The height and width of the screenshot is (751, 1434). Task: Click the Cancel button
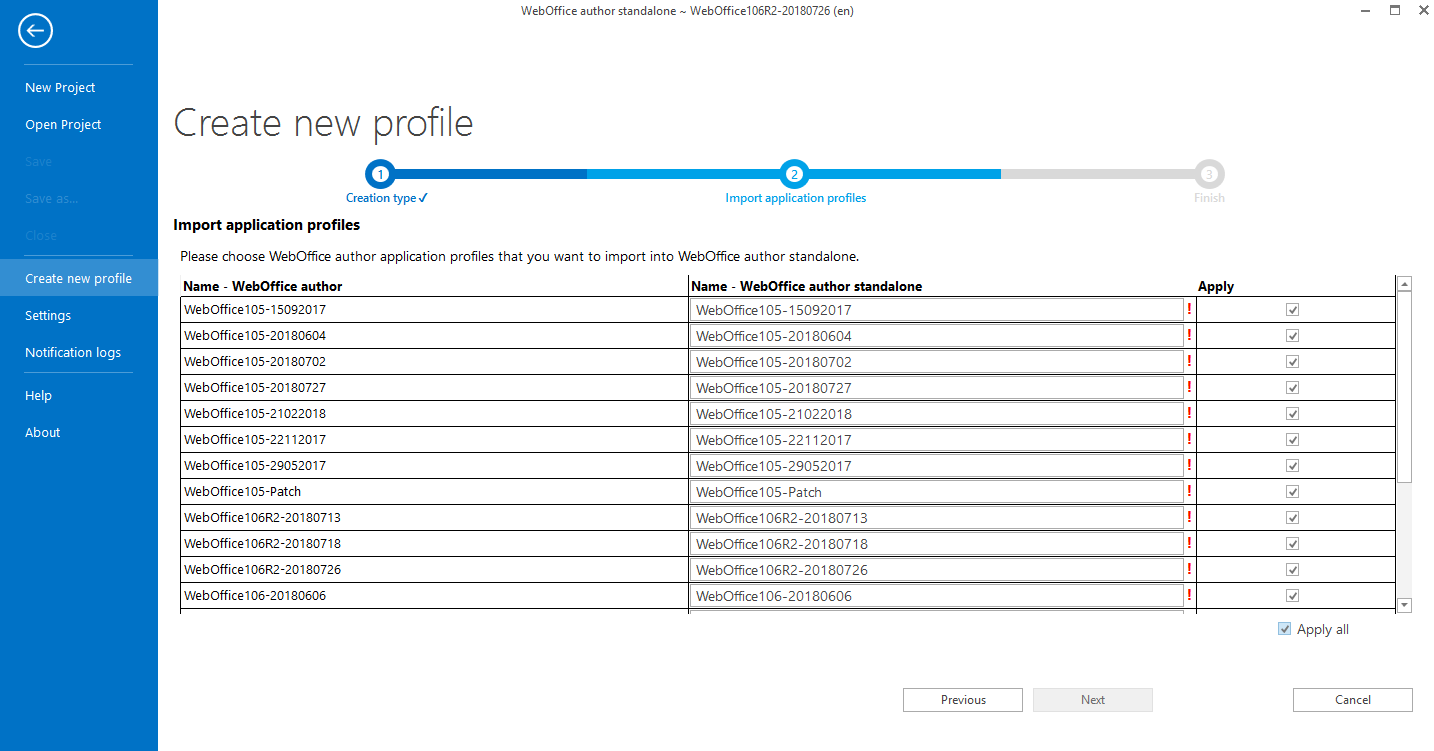1352,699
